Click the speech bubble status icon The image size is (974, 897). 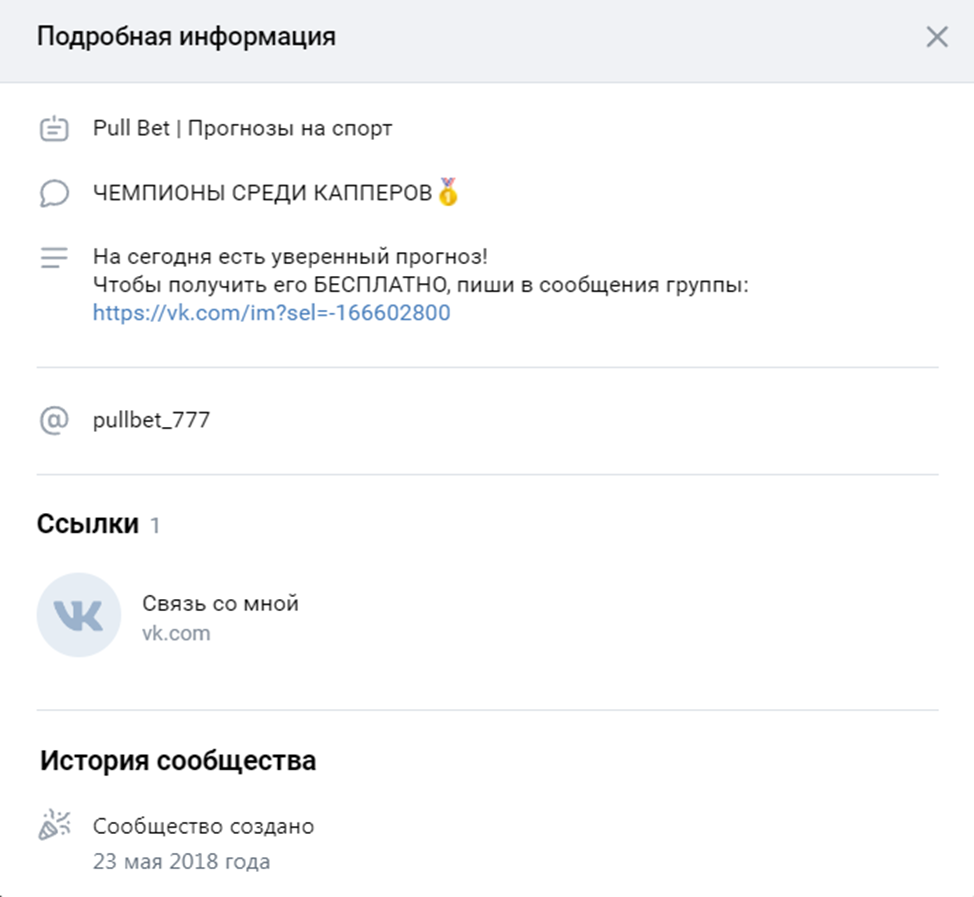click(54, 193)
